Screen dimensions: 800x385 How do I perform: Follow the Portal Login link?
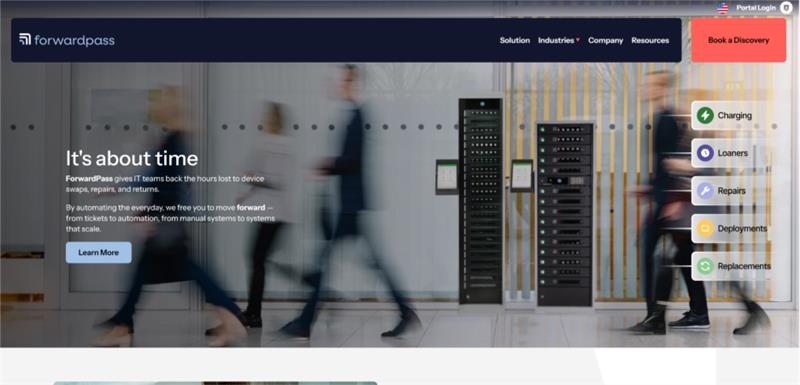click(756, 8)
